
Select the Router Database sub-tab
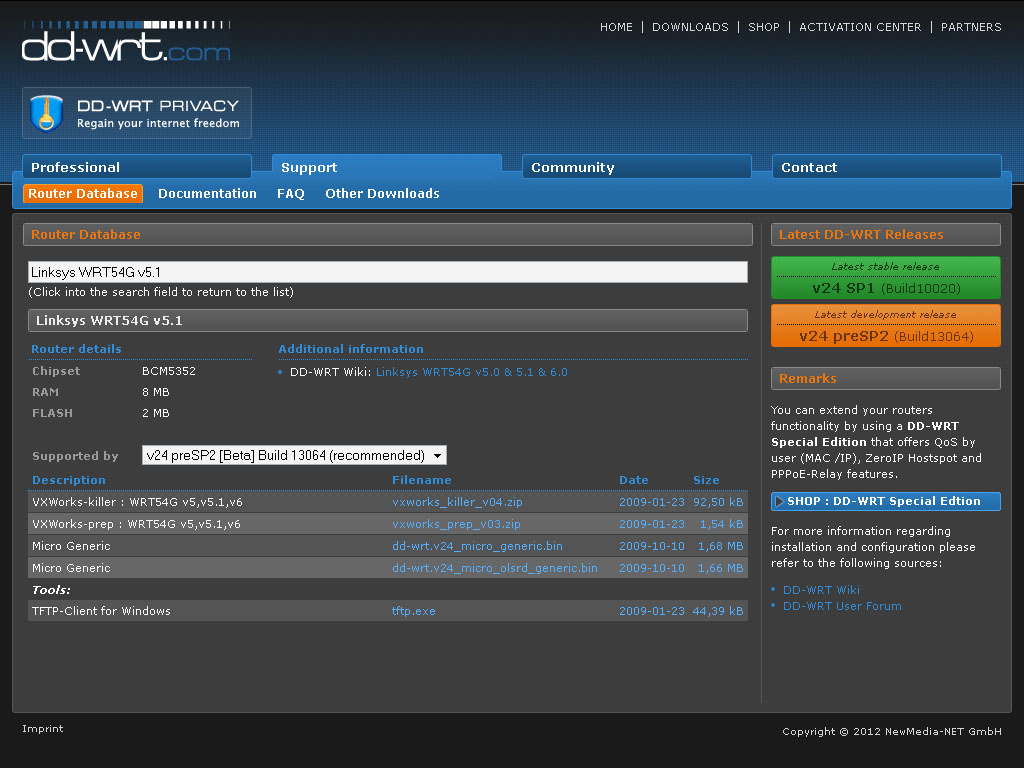(83, 193)
